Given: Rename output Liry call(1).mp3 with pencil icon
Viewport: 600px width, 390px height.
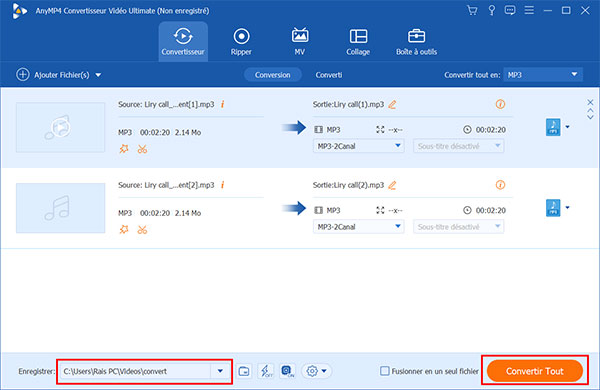Looking at the screenshot, I should click(392, 104).
